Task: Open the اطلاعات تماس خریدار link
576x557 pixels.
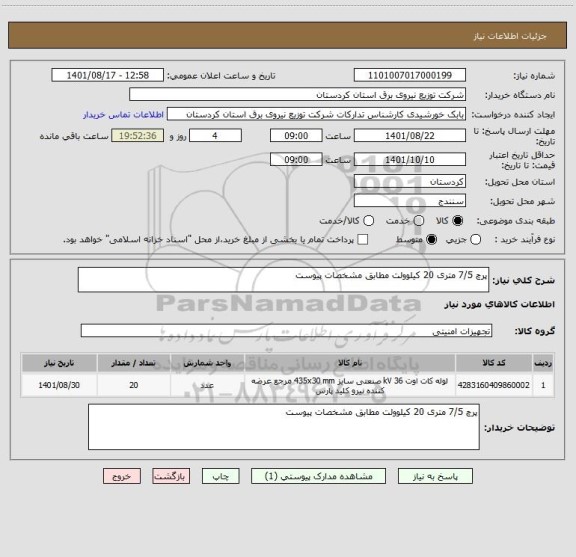Action: coord(123,115)
